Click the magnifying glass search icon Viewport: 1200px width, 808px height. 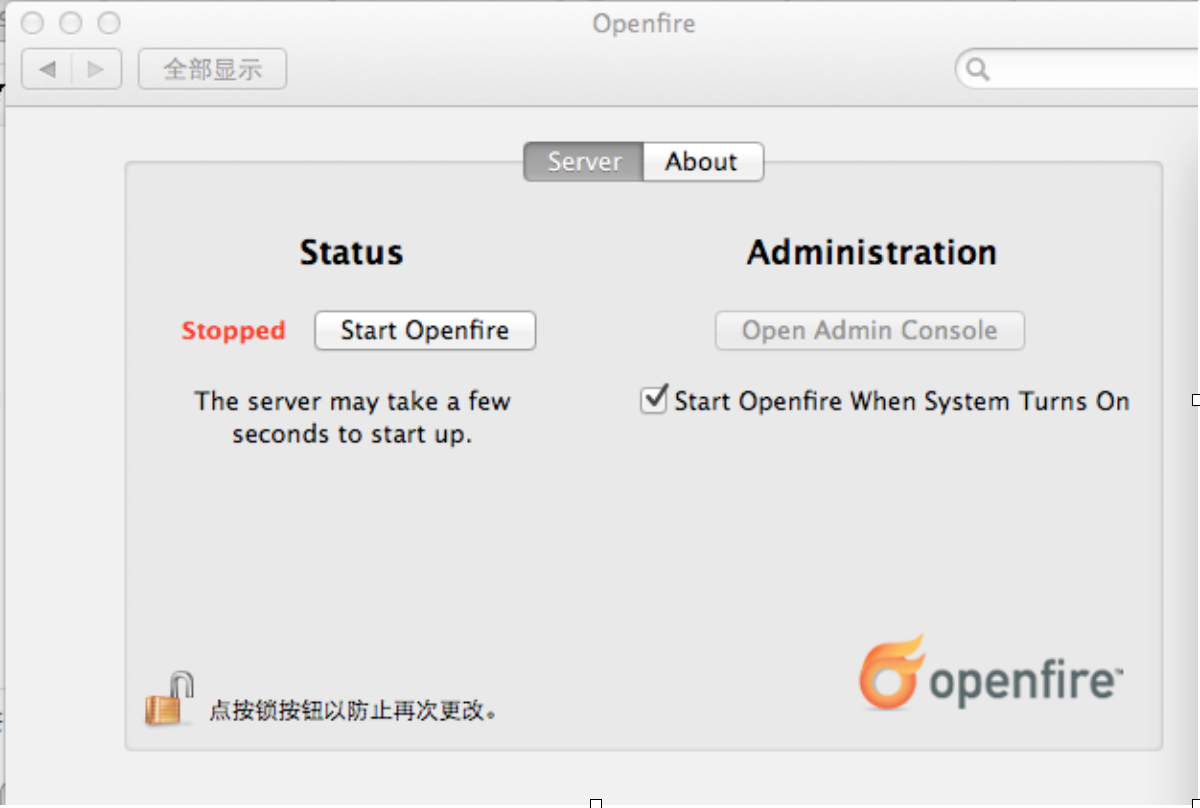click(x=978, y=69)
